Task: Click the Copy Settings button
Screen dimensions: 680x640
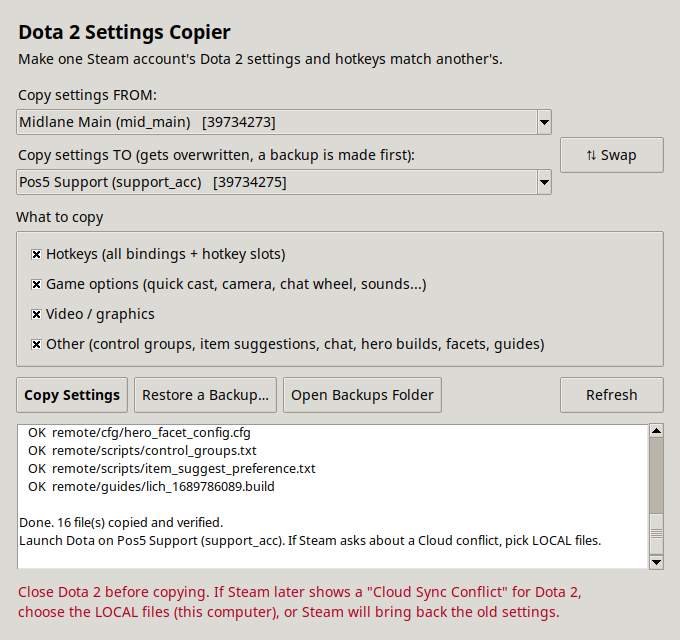Action: (x=72, y=395)
